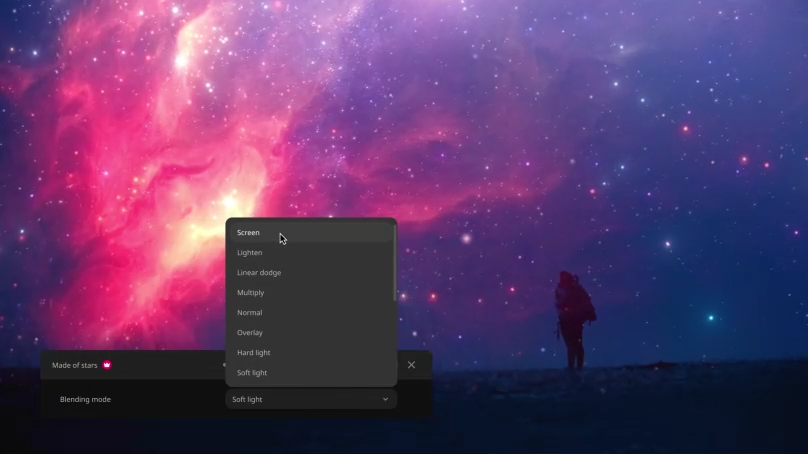Select the Screen blending mode
Image resolution: width=808 pixels, height=454 pixels.
[310, 232]
